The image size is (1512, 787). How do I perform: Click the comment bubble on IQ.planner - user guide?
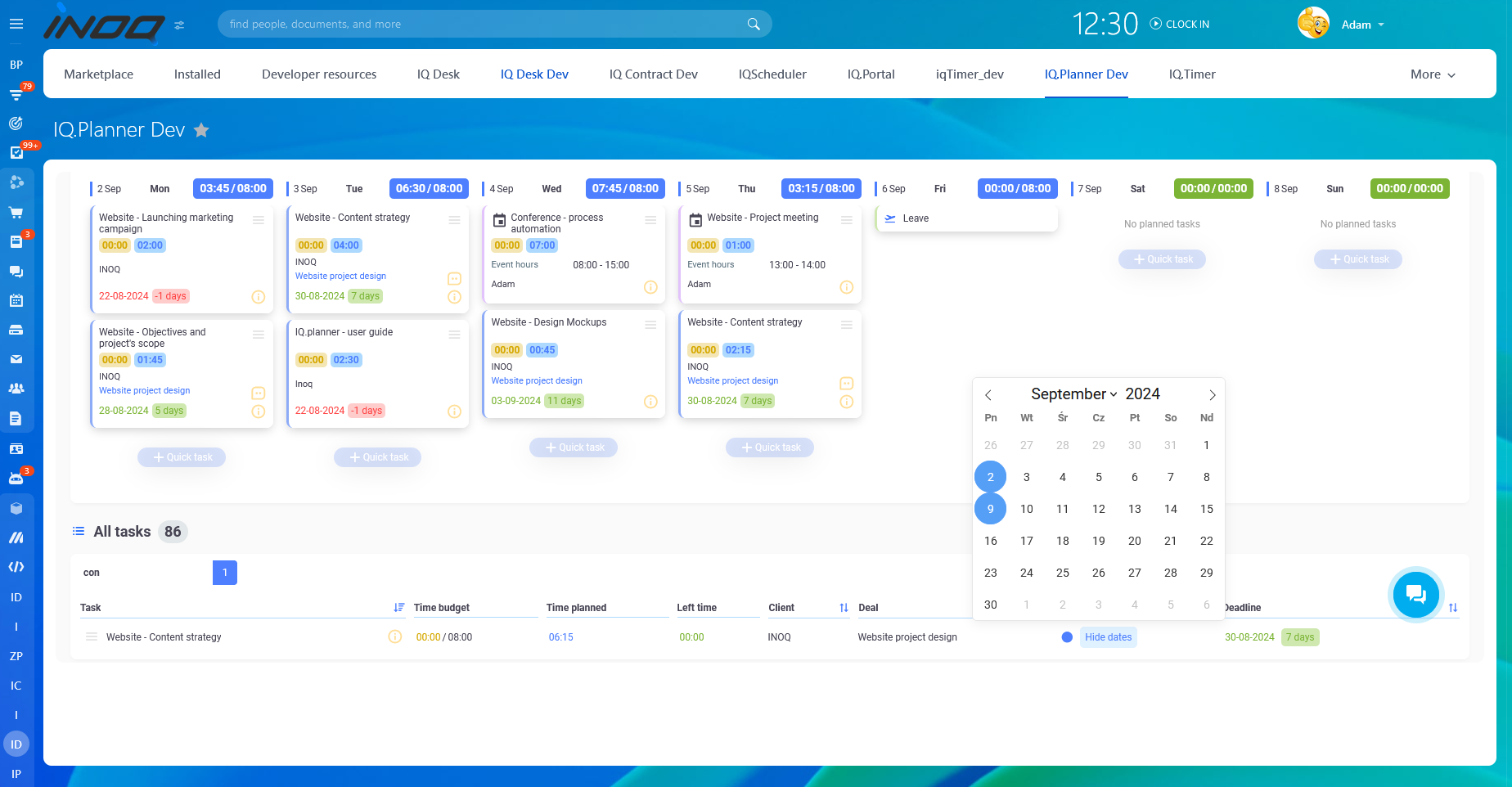(454, 411)
